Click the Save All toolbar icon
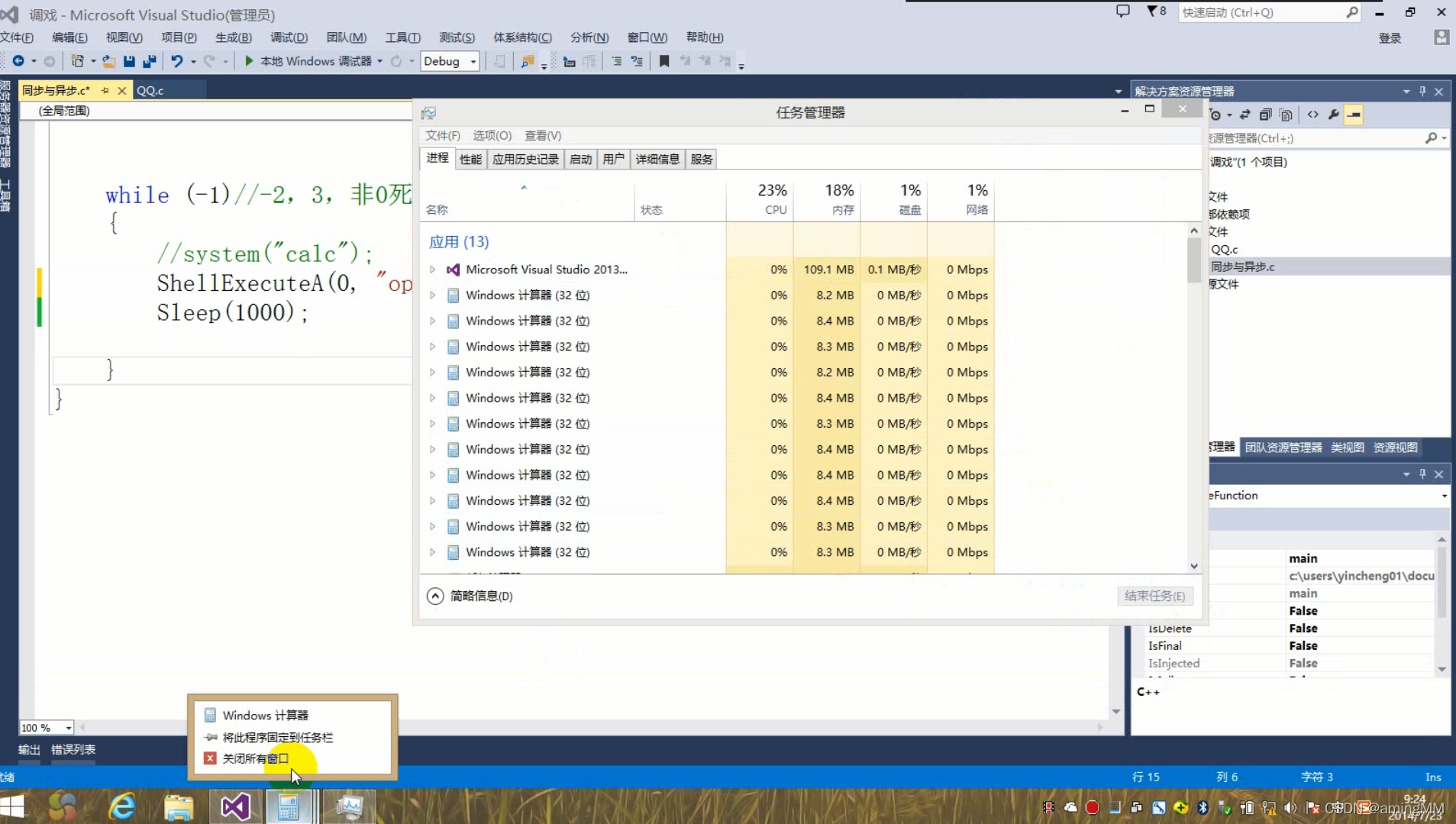 150,61
